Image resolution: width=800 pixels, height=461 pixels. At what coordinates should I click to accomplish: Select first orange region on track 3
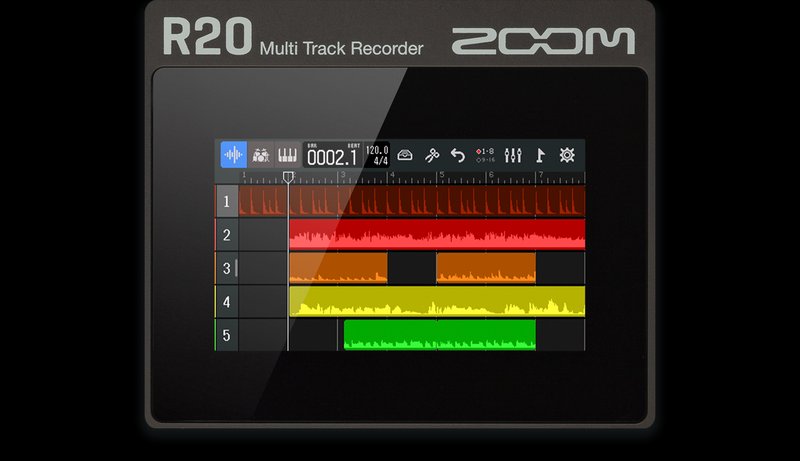[x=338, y=268]
